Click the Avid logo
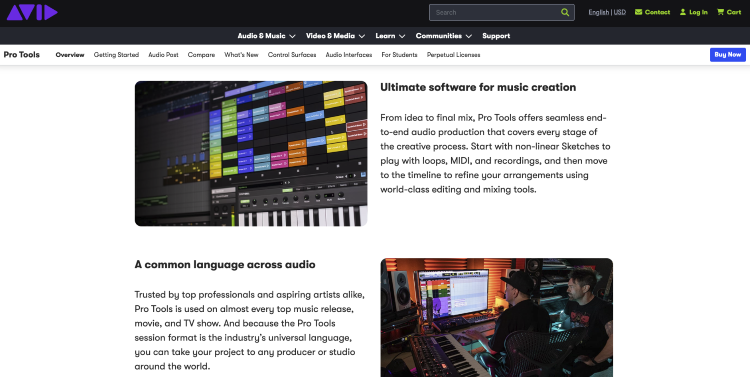This screenshot has width=750, height=377. tap(32, 12)
